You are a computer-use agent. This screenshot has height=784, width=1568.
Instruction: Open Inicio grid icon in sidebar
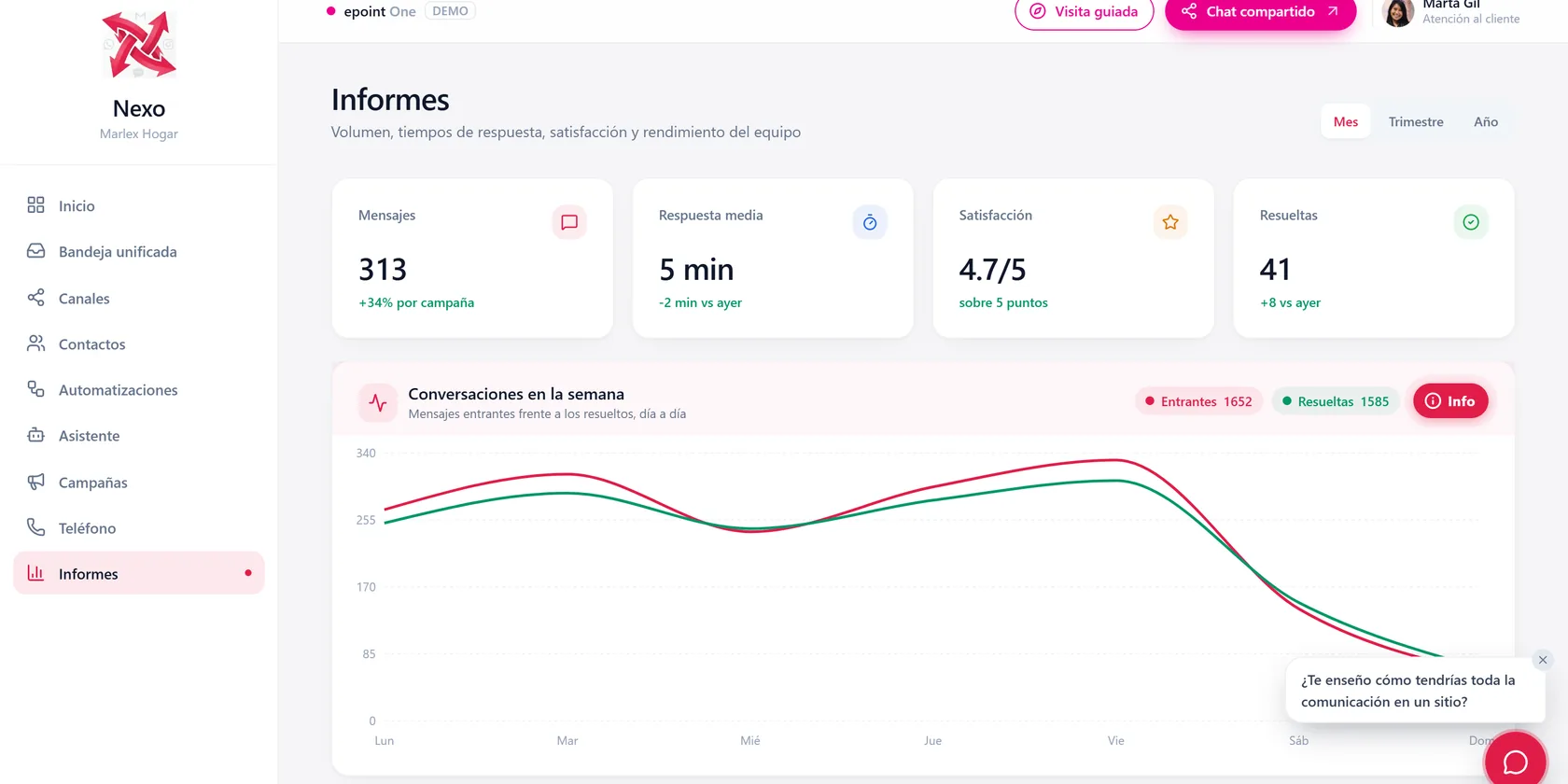[x=35, y=205]
